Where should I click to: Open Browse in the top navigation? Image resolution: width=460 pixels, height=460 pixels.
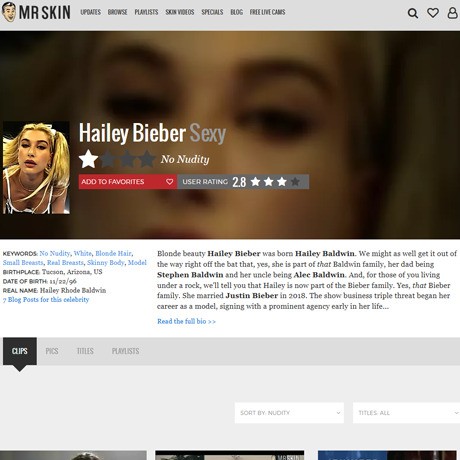117,12
